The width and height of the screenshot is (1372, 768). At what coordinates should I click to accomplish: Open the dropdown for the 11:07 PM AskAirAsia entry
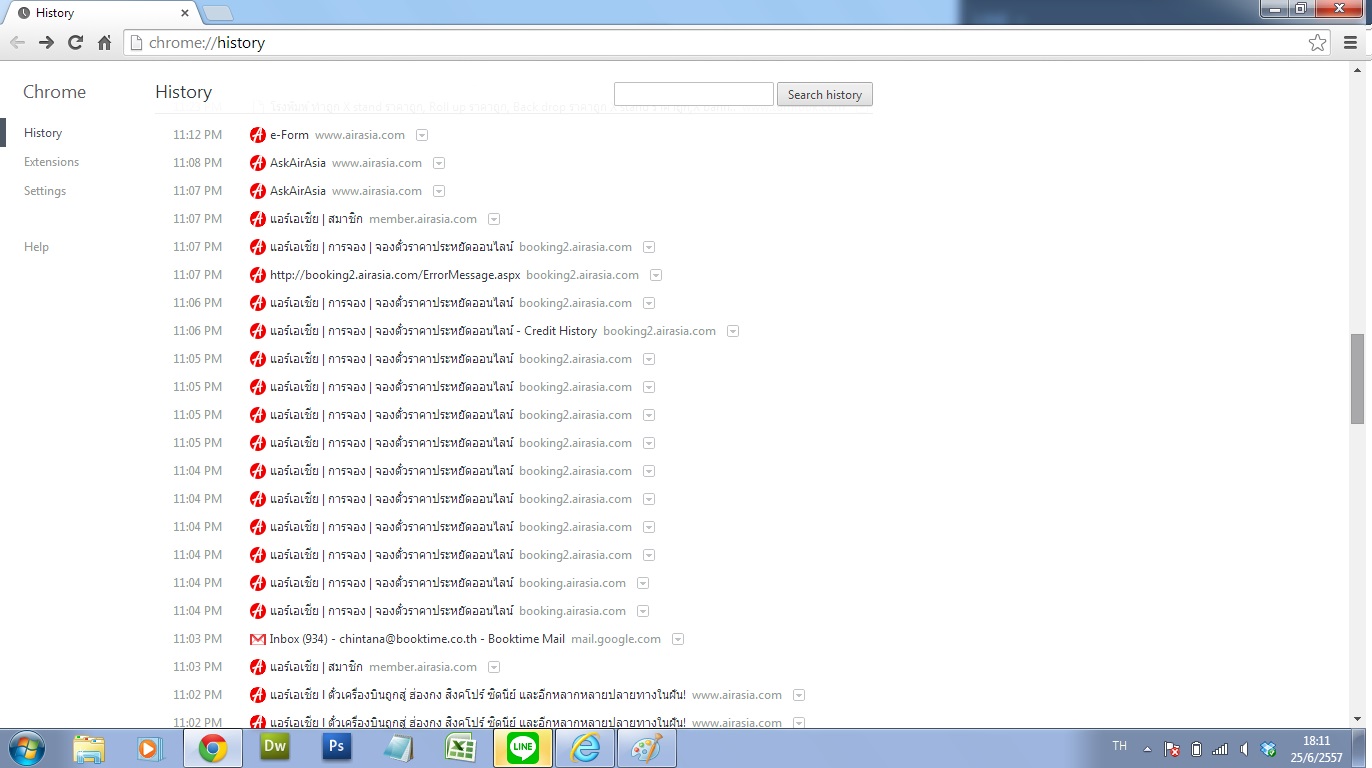439,191
